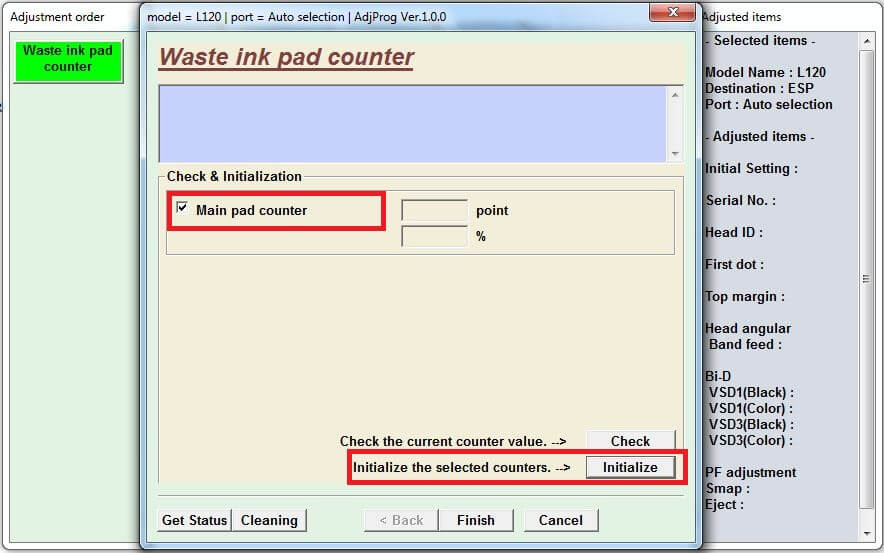Click the Check button
884x553 pixels.
coord(630,441)
